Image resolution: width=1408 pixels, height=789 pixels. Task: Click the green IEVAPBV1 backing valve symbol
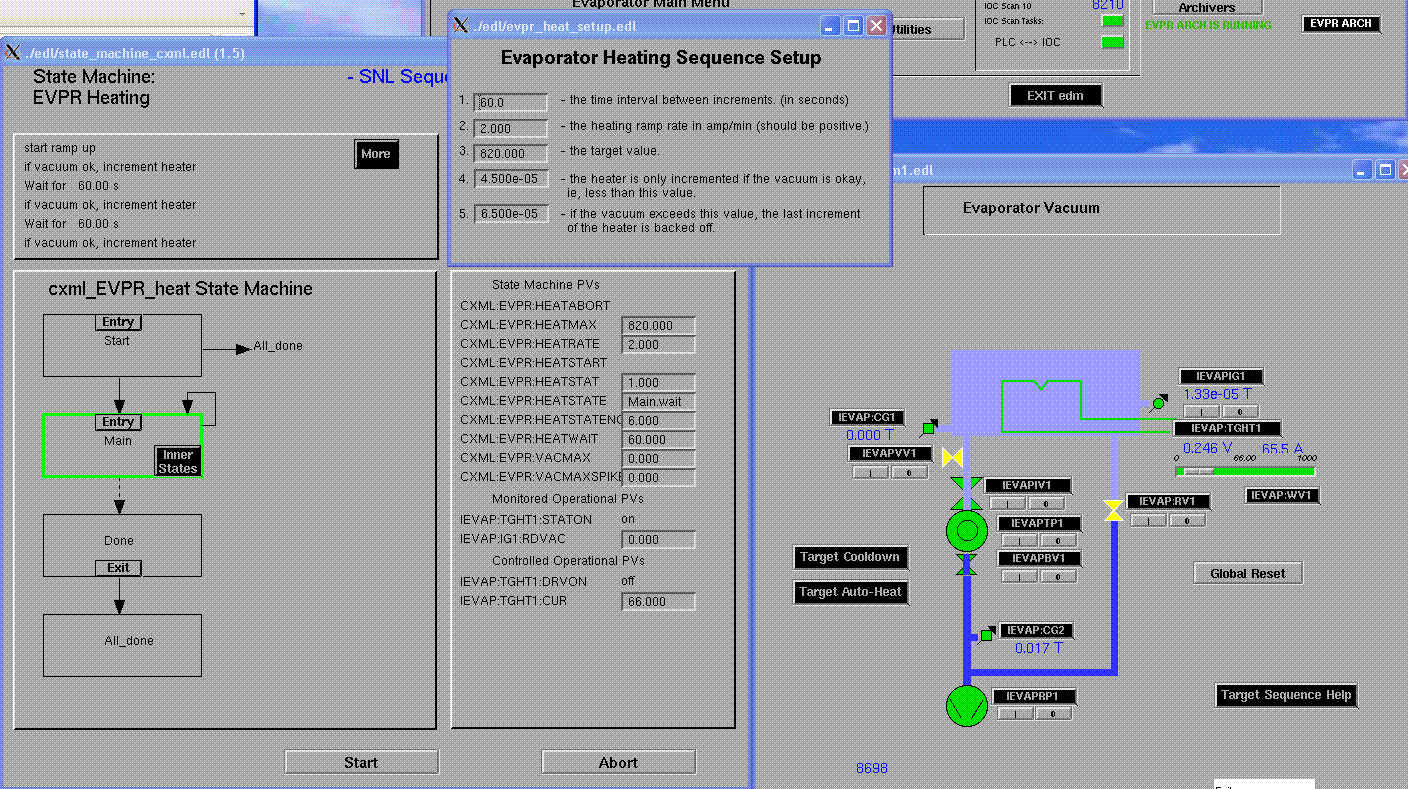[966, 564]
